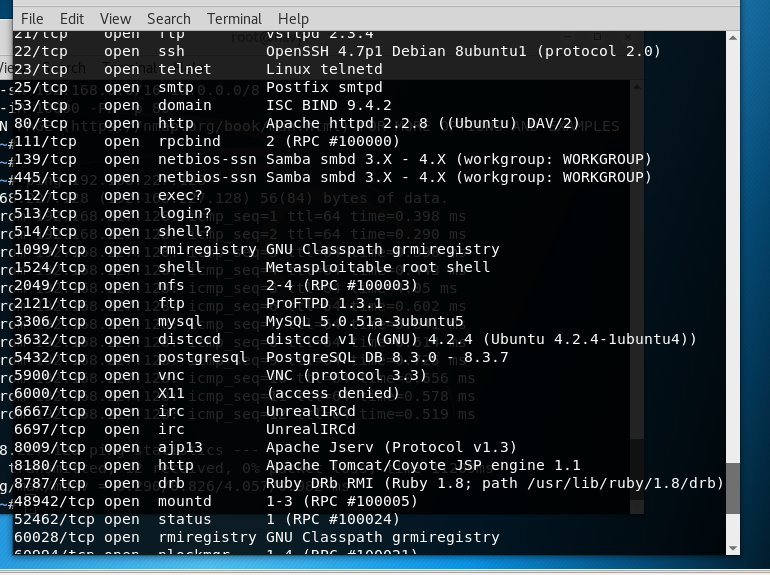Viewport: 770px width, 575px height.
Task: Click the 111/tcp rpcbind row
Action: click(207, 141)
